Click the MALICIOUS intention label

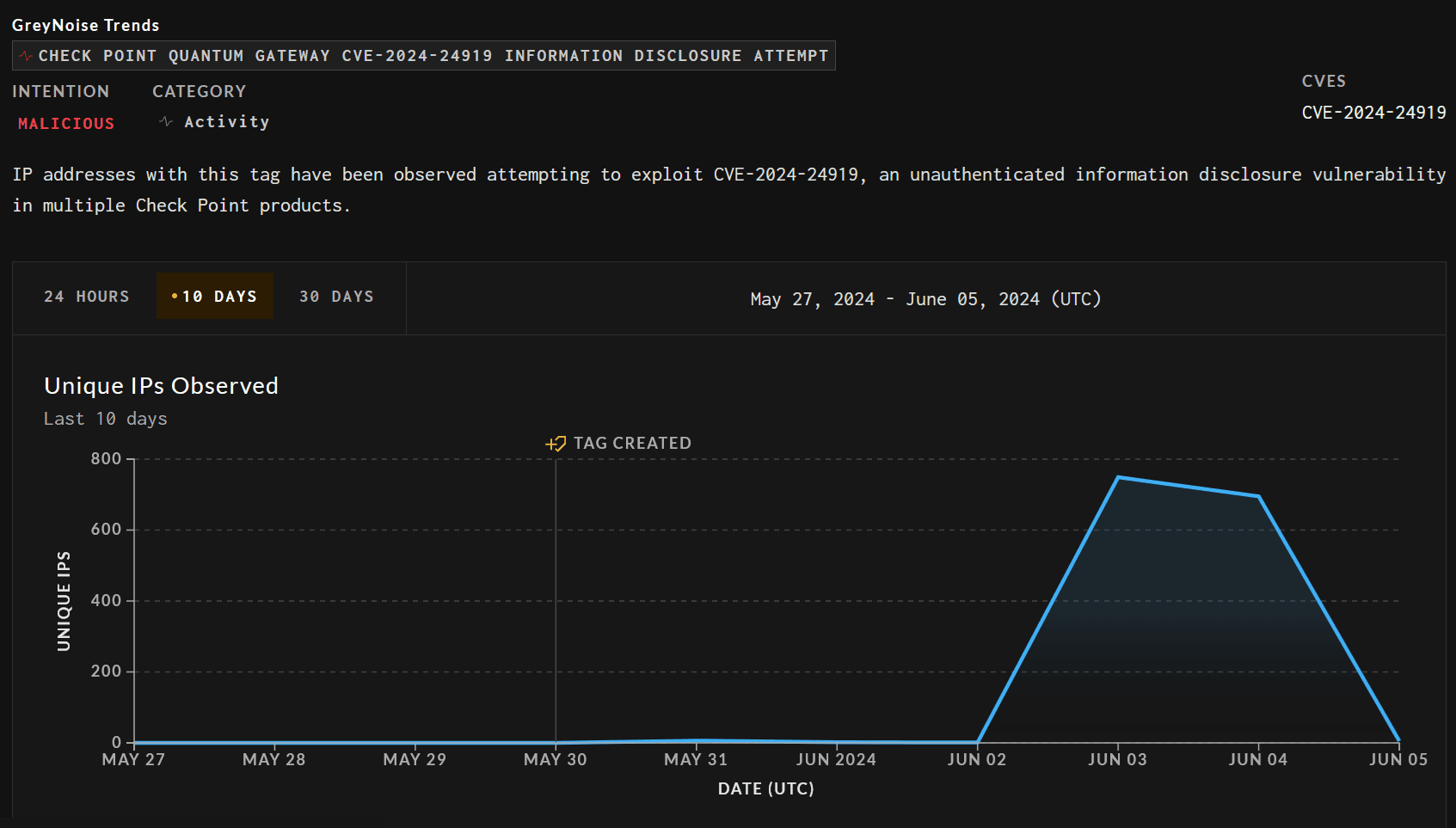click(x=66, y=124)
